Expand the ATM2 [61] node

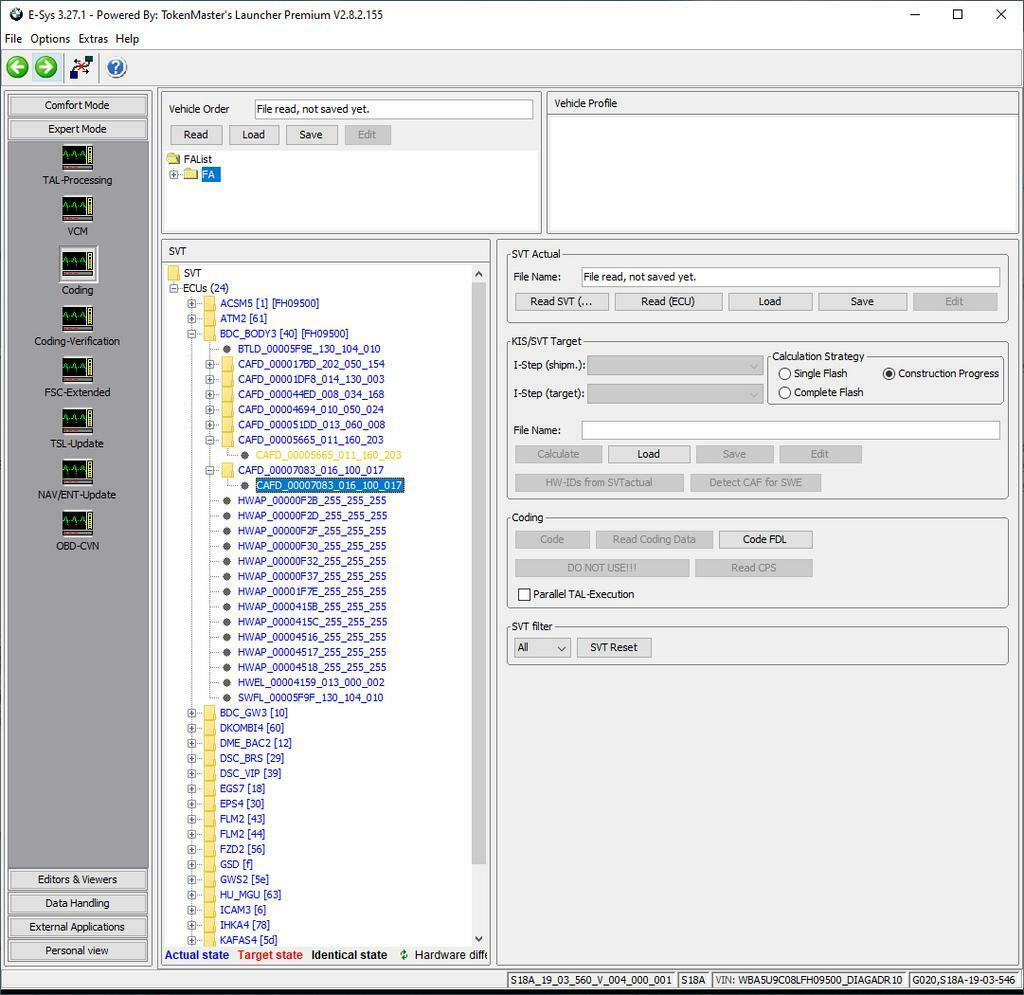tap(191, 319)
